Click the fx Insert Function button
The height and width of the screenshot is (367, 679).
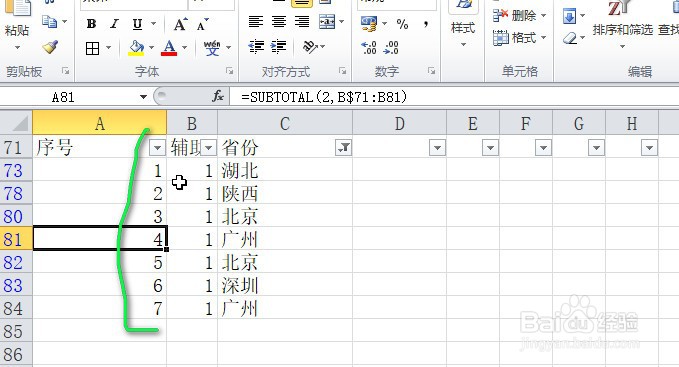click(217, 96)
